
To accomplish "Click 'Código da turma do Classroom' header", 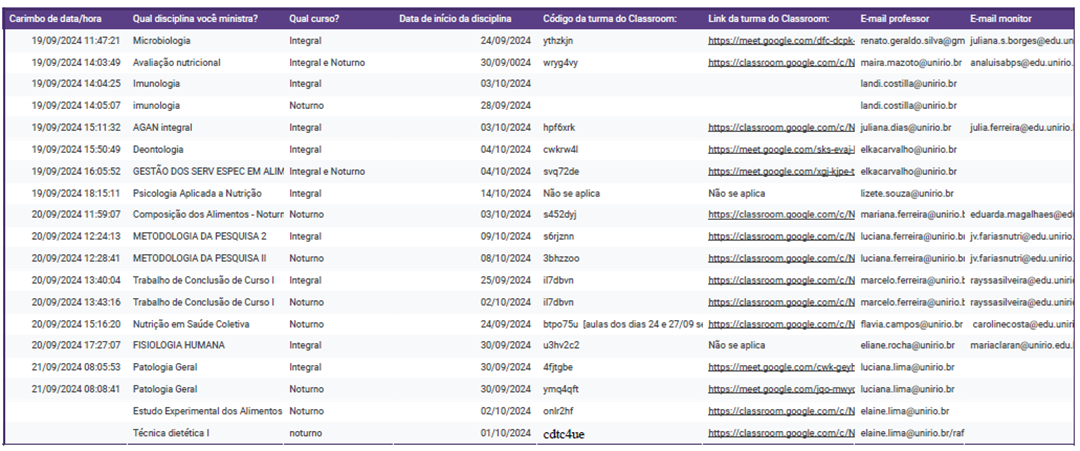I will click(609, 19).
